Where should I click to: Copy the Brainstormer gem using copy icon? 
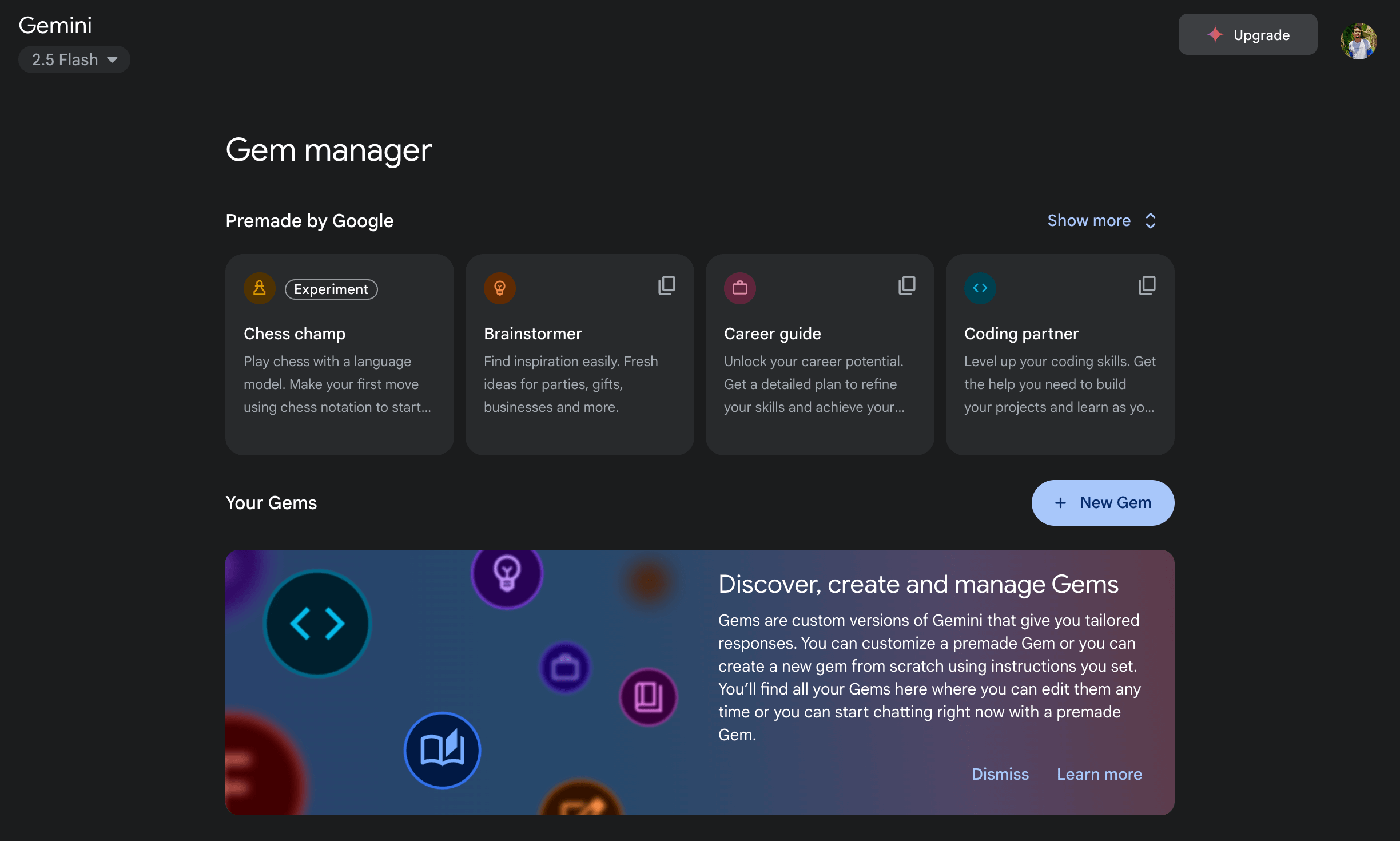point(666,285)
